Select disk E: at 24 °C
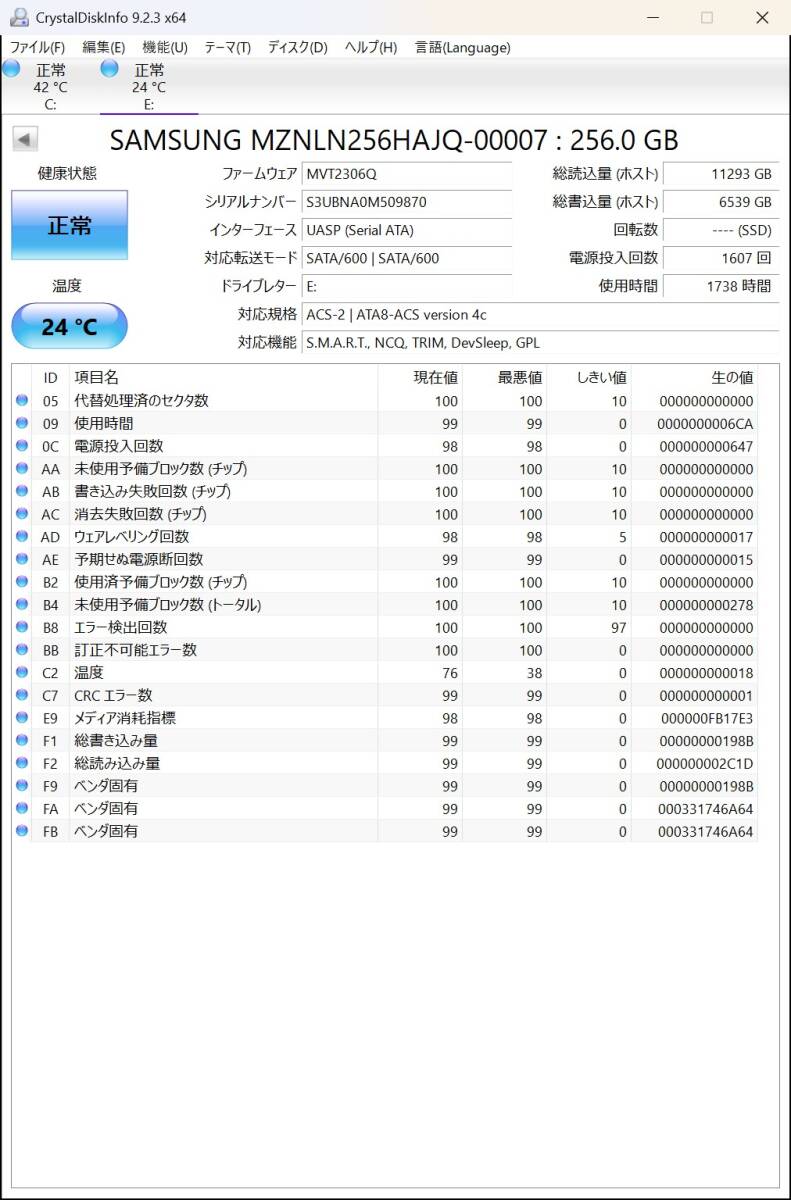 click(148, 86)
